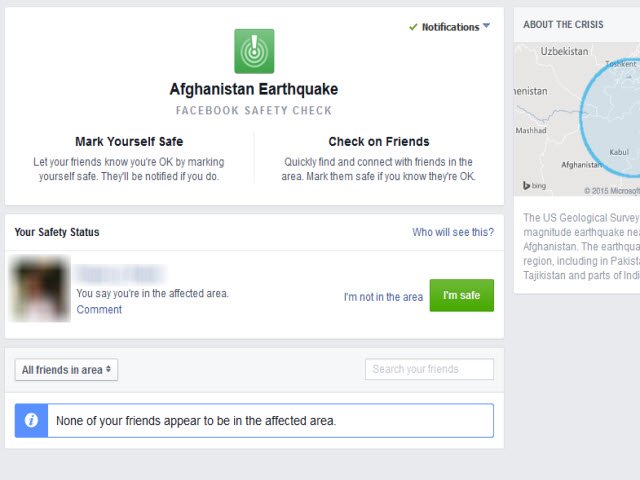
Task: Click the About the Crisis description text
Action: tap(582, 247)
